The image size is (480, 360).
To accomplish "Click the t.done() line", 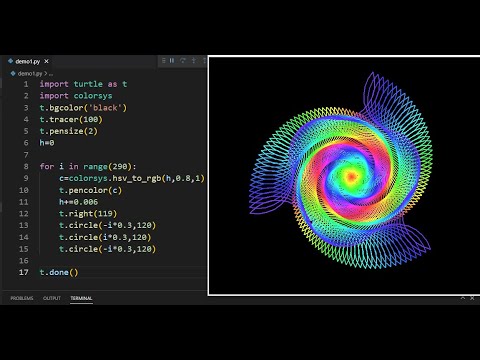I will coord(59,272).
